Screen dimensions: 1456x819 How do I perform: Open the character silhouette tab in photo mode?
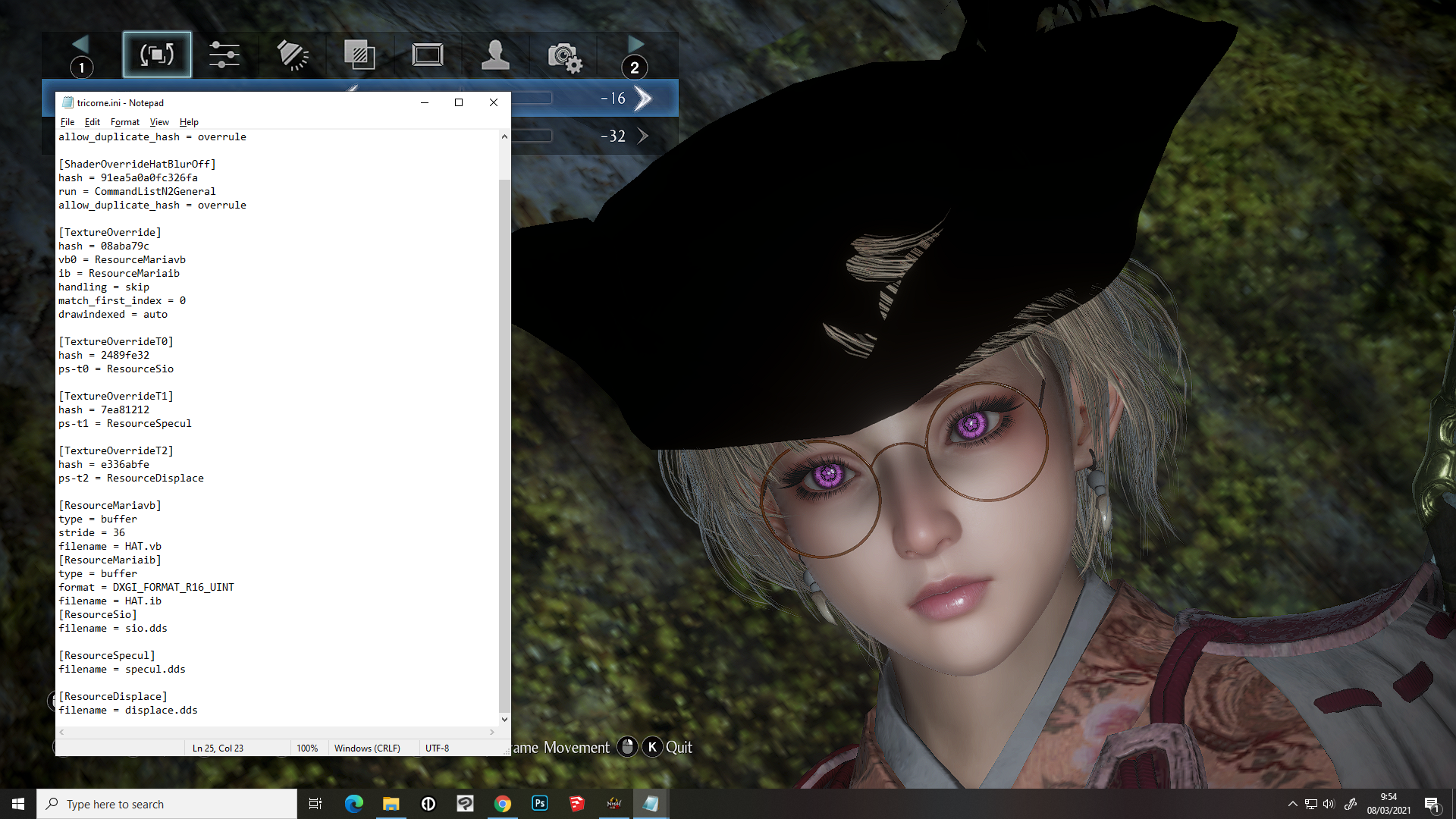click(495, 55)
